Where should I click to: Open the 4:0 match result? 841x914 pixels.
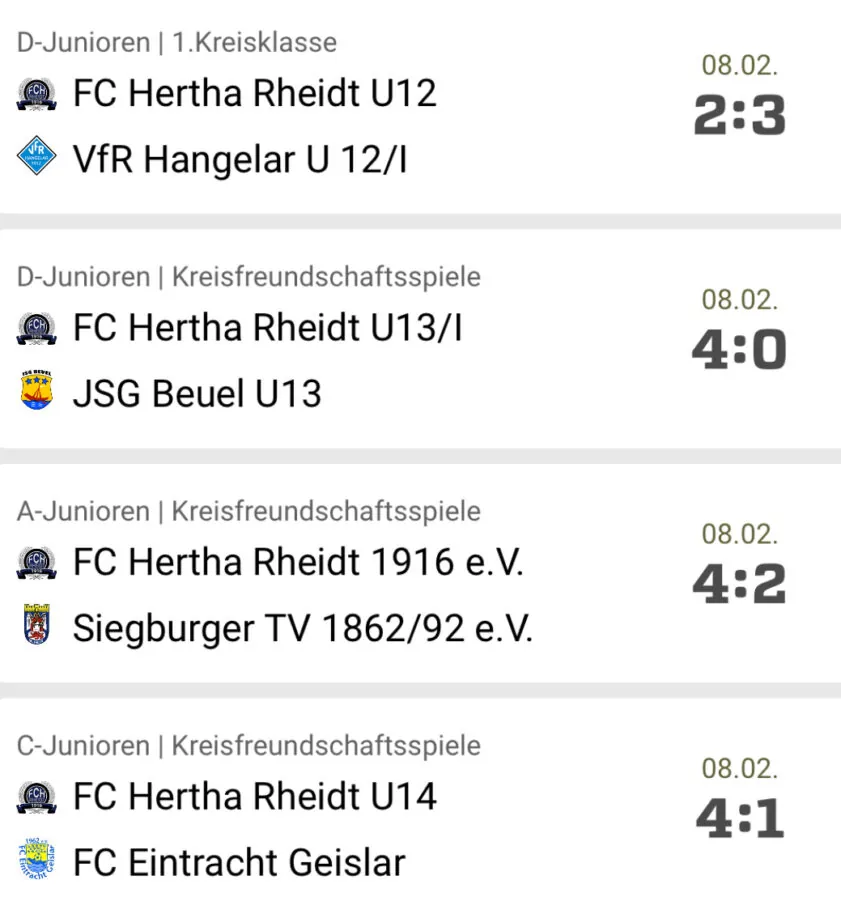point(740,349)
